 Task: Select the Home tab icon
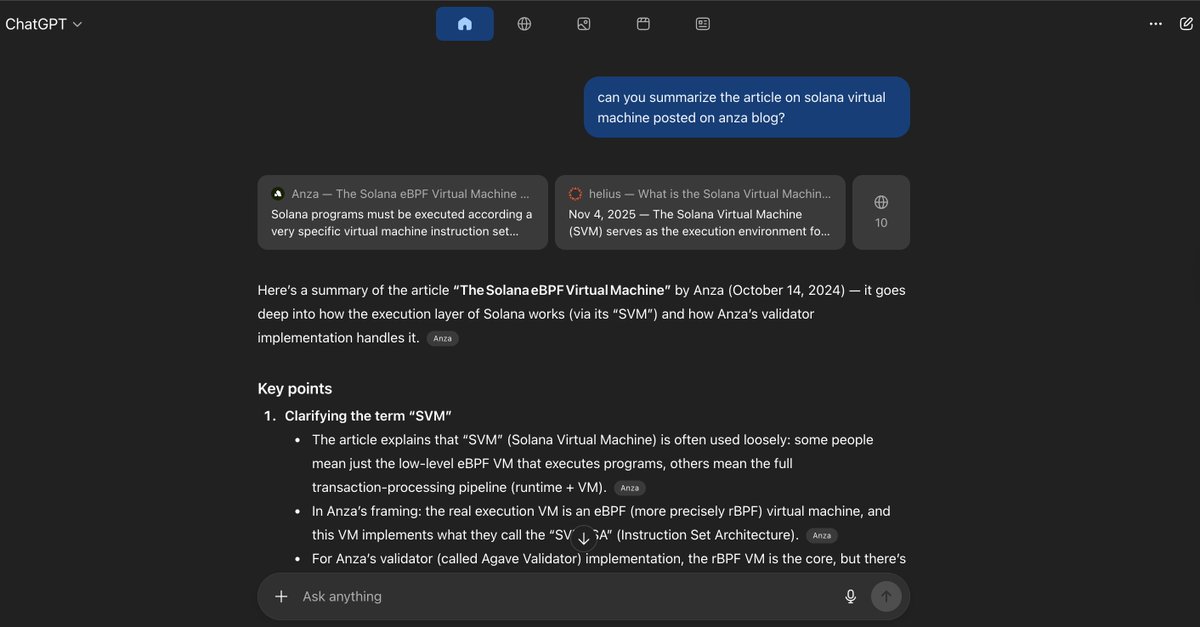tap(464, 24)
